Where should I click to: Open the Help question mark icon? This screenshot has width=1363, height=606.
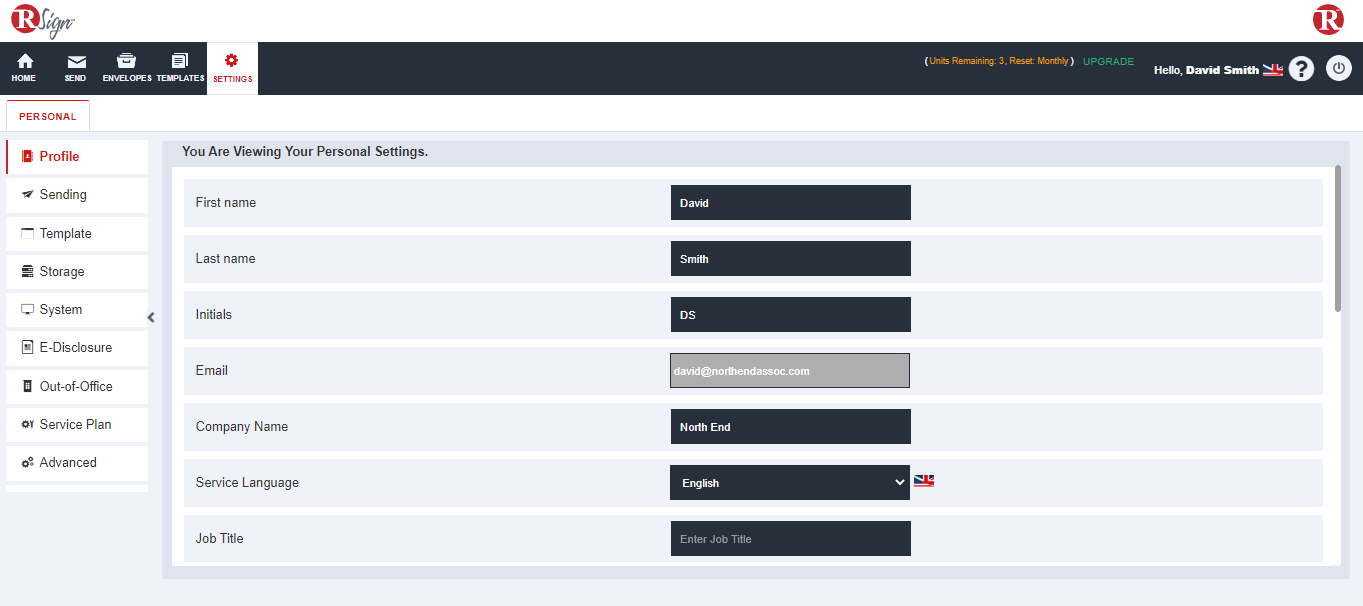click(x=1301, y=69)
